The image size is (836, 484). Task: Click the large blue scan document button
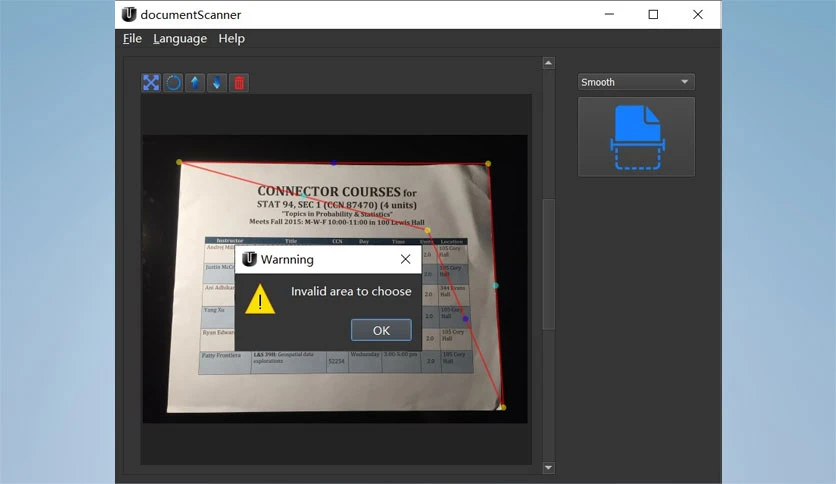point(637,137)
